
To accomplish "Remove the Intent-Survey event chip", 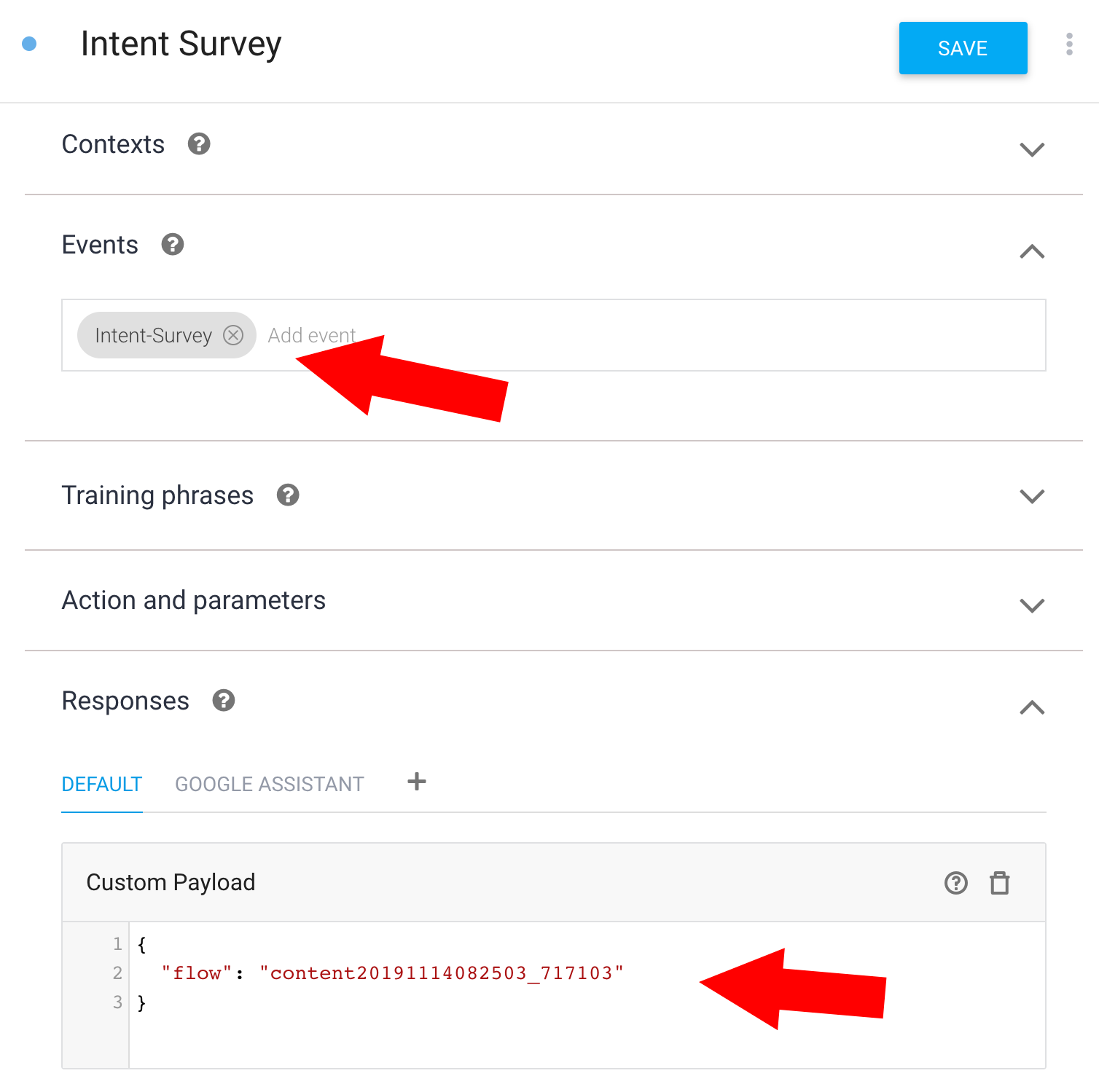I will pyautogui.click(x=233, y=335).
